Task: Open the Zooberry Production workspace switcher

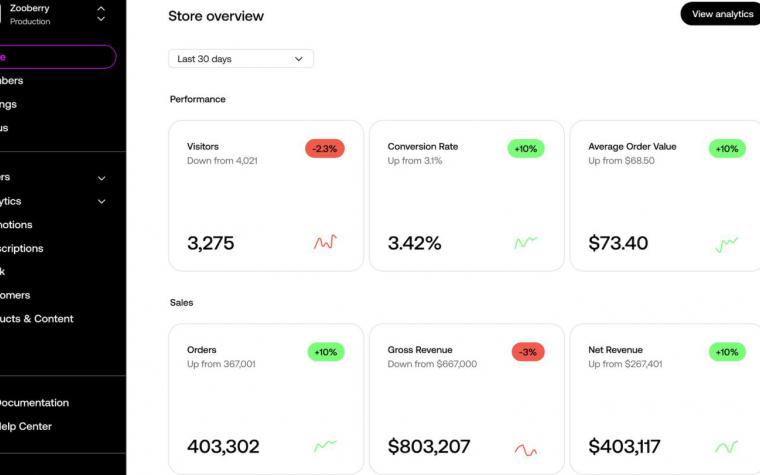Action: point(101,14)
